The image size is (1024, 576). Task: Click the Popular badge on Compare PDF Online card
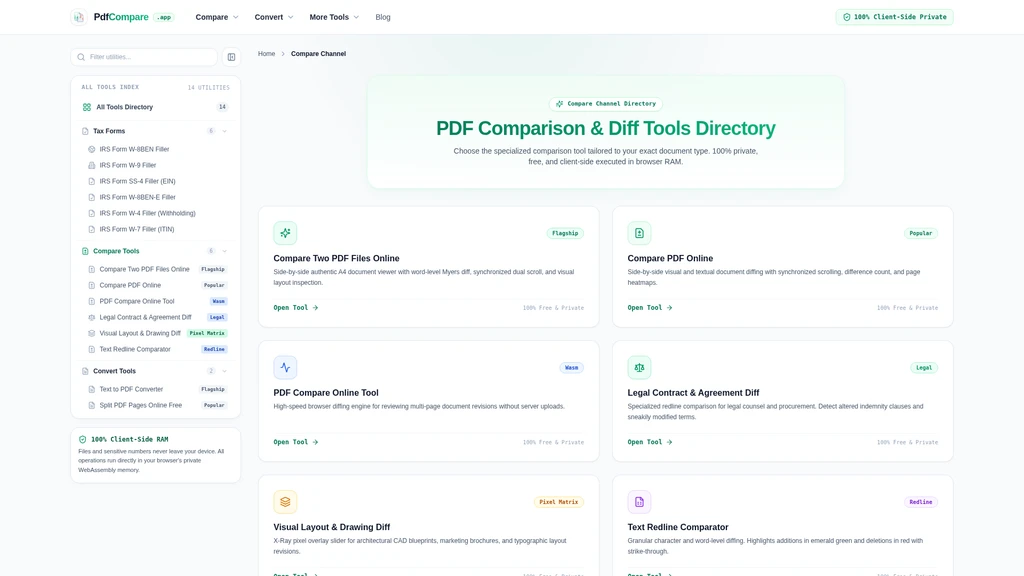click(921, 233)
